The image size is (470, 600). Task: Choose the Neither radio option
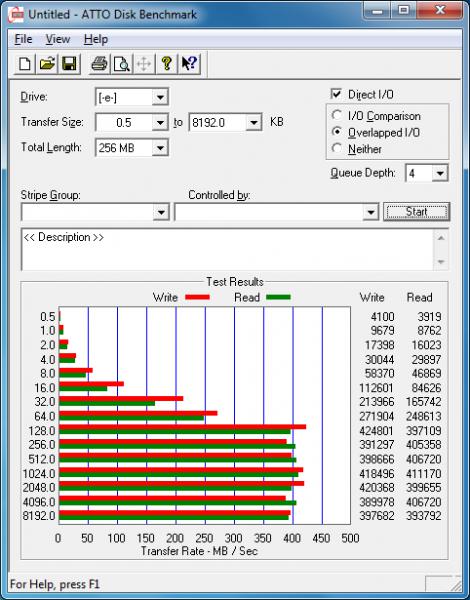tap(337, 148)
